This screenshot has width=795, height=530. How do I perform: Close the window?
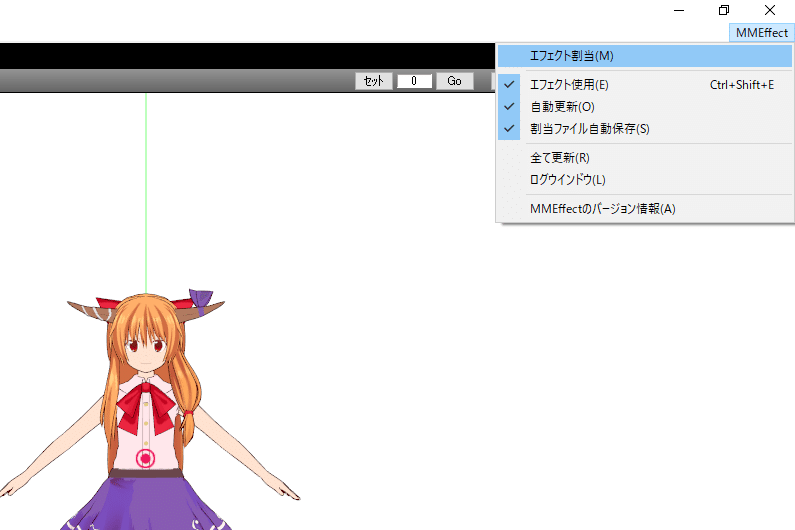(x=770, y=10)
